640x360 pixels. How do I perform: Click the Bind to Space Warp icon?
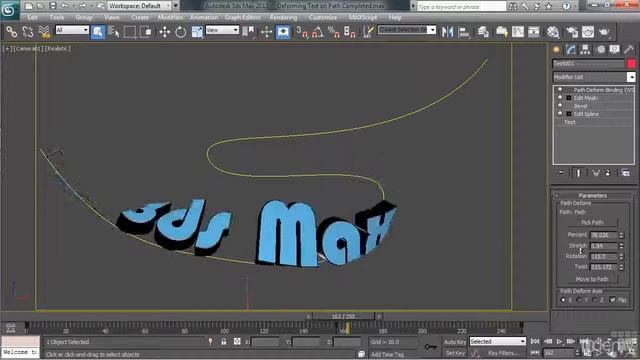[x=44, y=32]
